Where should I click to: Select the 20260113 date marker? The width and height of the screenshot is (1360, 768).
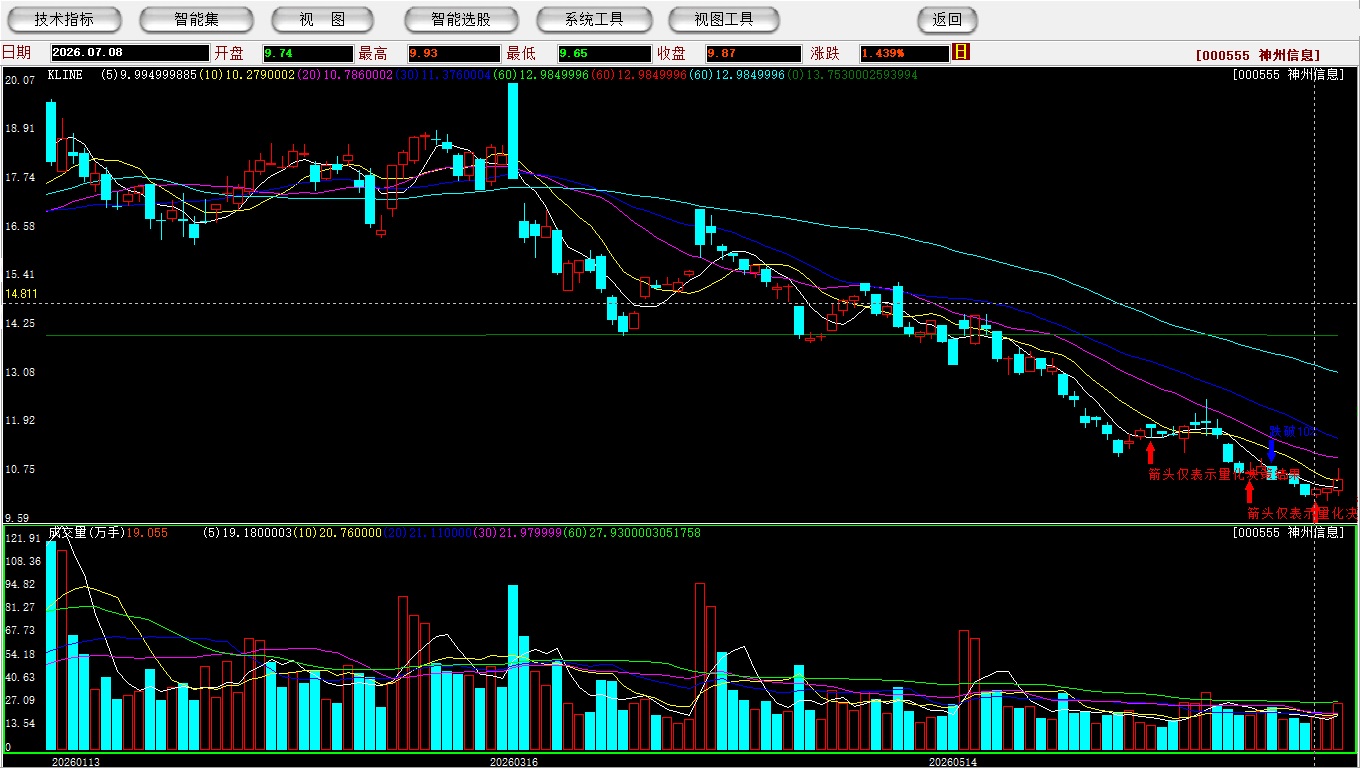coord(76,762)
